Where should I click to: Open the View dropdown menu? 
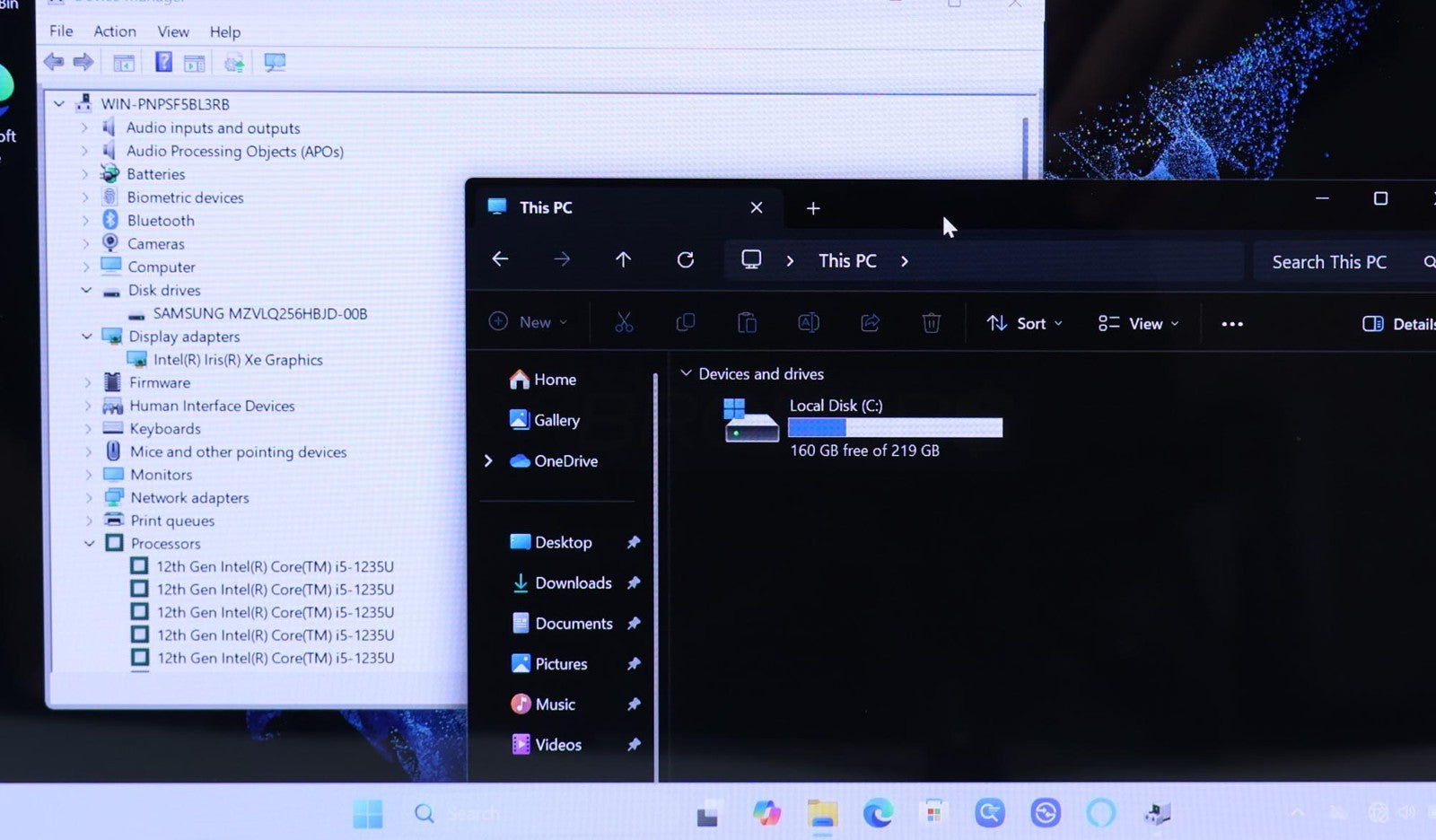click(1138, 324)
